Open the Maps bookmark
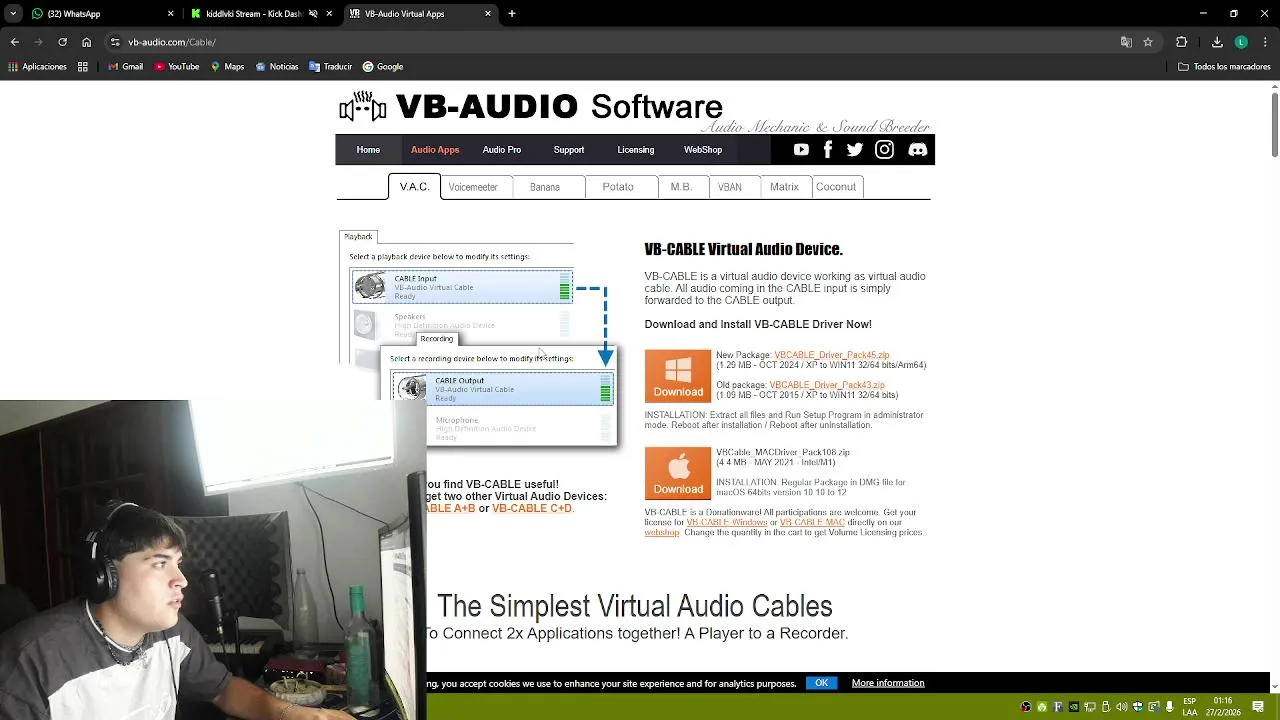The width and height of the screenshot is (1280, 720). pyautogui.click(x=227, y=67)
